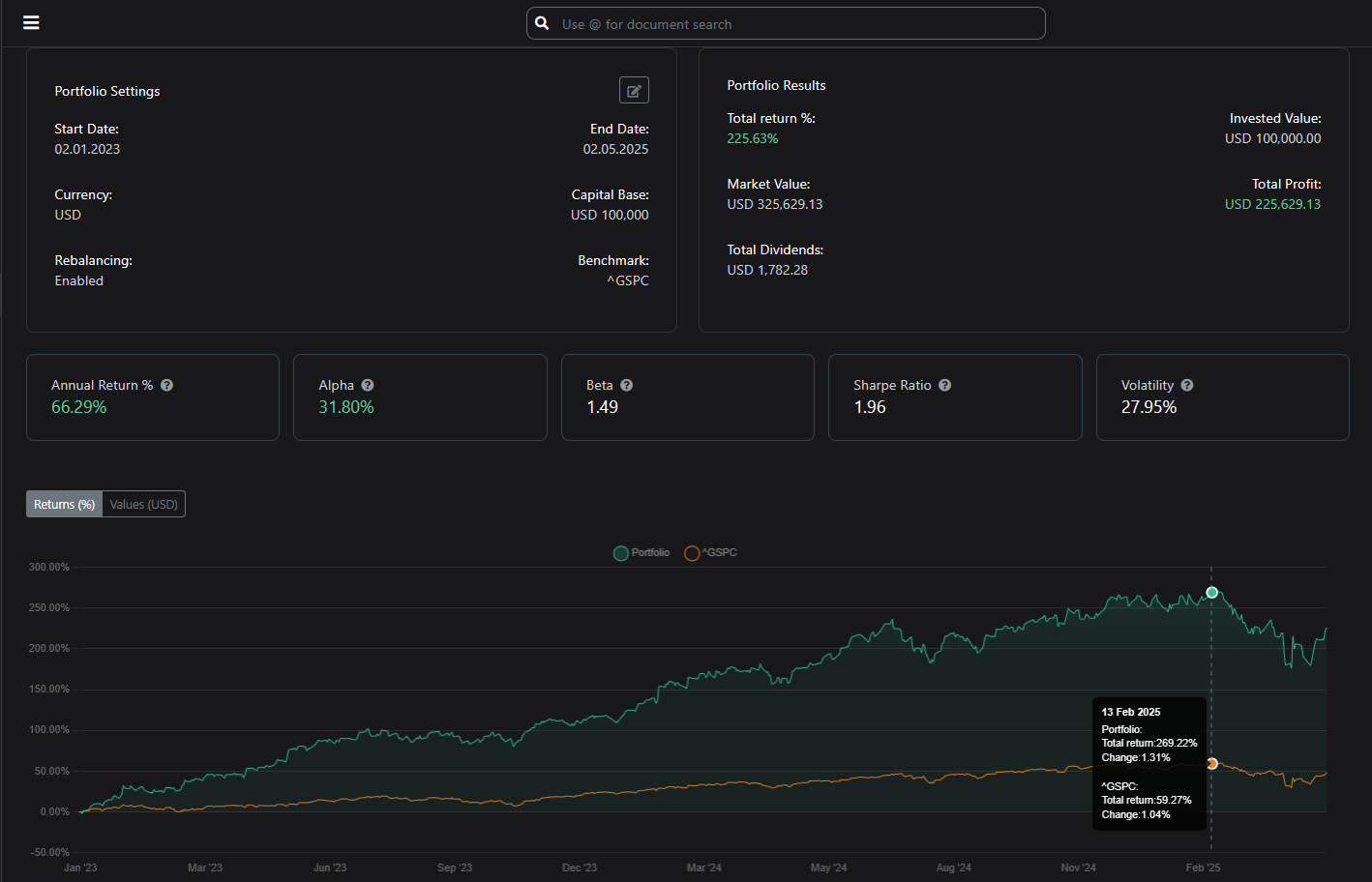Click the edit pencil icon in Portfolio Settings

point(634,89)
